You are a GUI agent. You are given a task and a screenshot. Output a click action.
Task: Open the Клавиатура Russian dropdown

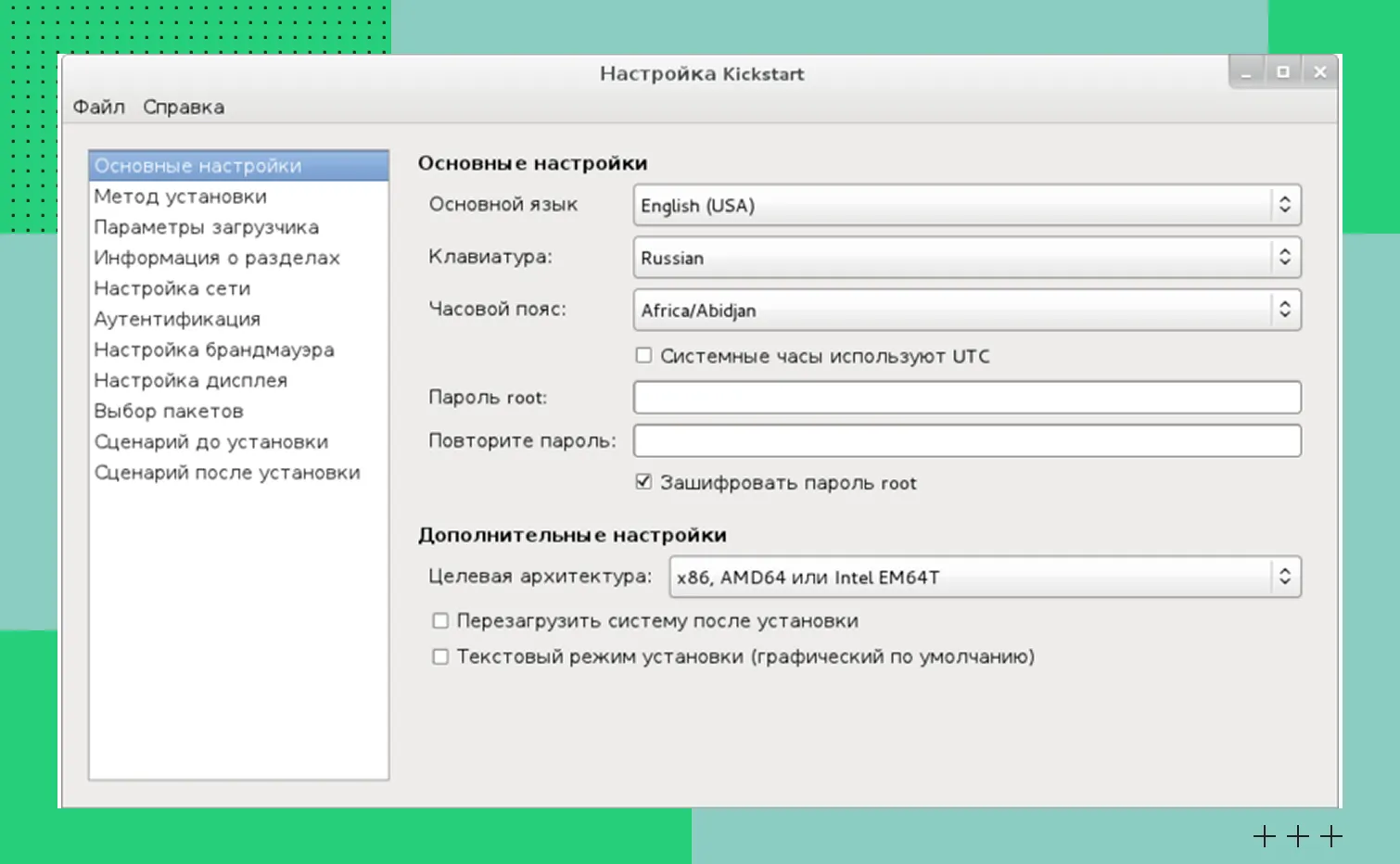(967, 258)
